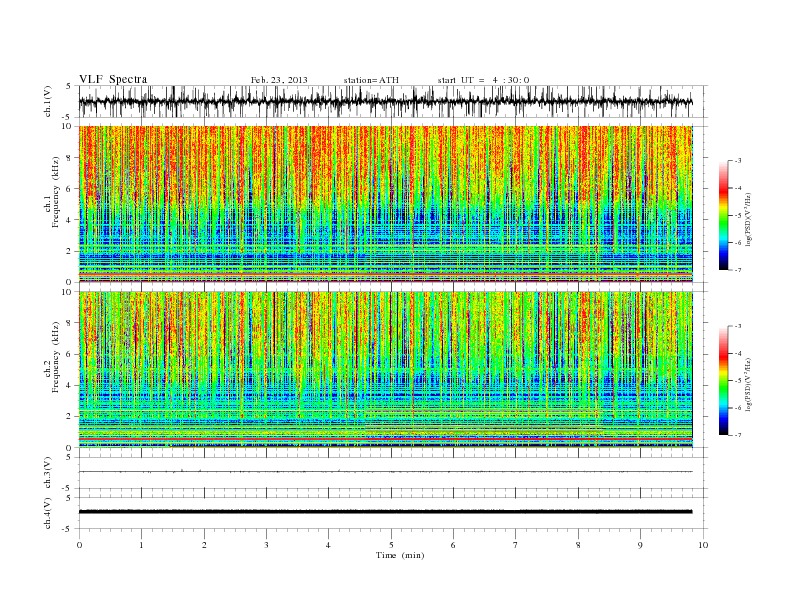Screen dimensions: 792x612
Task: Click the "-7" tick on lower colorbar
Action: click(738, 435)
